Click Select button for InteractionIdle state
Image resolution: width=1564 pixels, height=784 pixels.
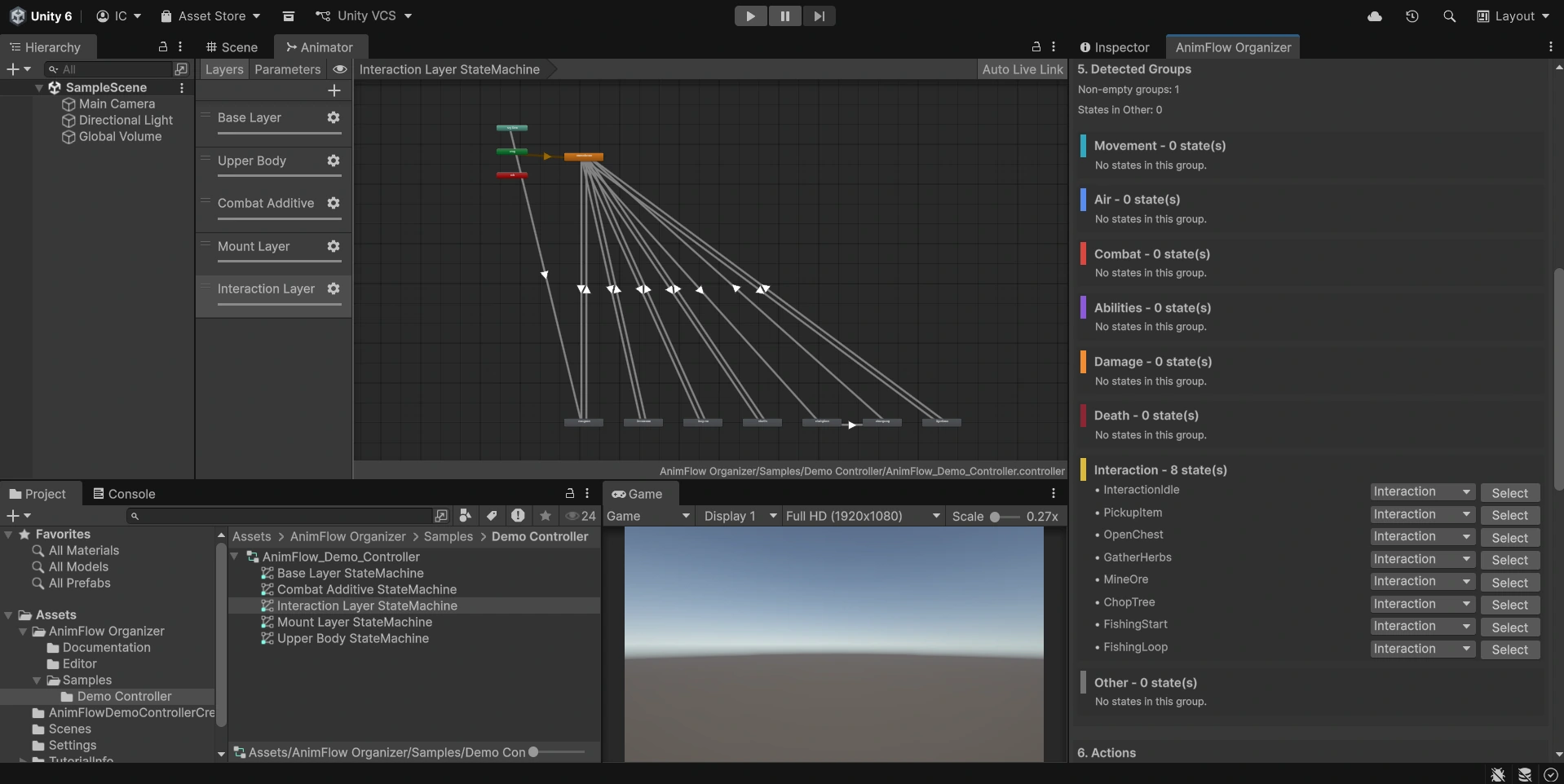click(1510, 493)
